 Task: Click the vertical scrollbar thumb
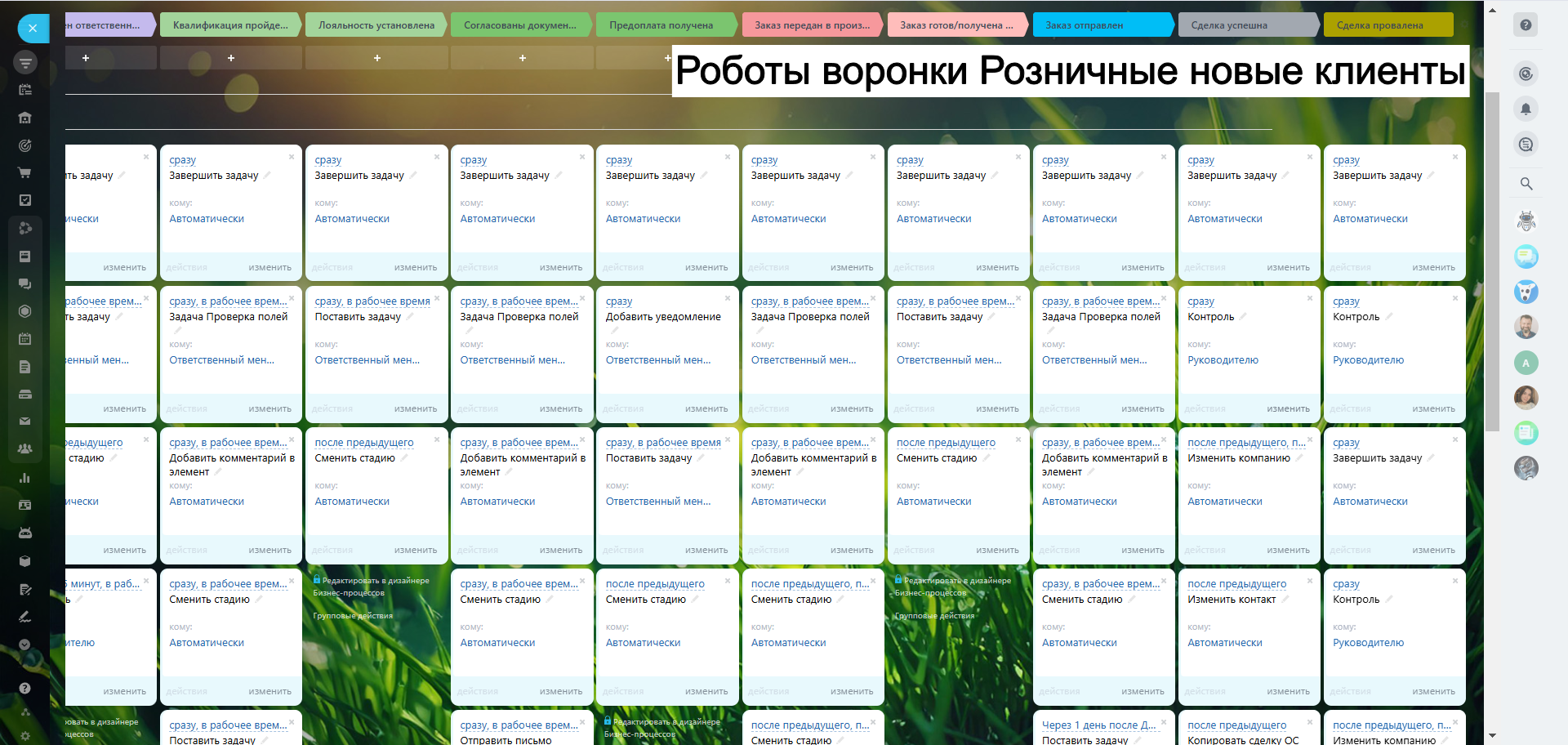[1492, 261]
